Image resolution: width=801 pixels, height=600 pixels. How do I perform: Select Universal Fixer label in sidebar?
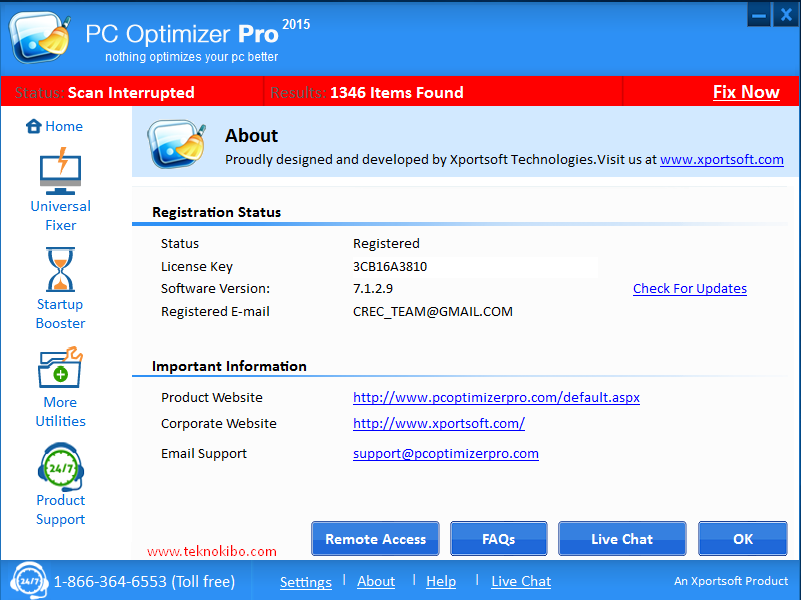(60, 215)
